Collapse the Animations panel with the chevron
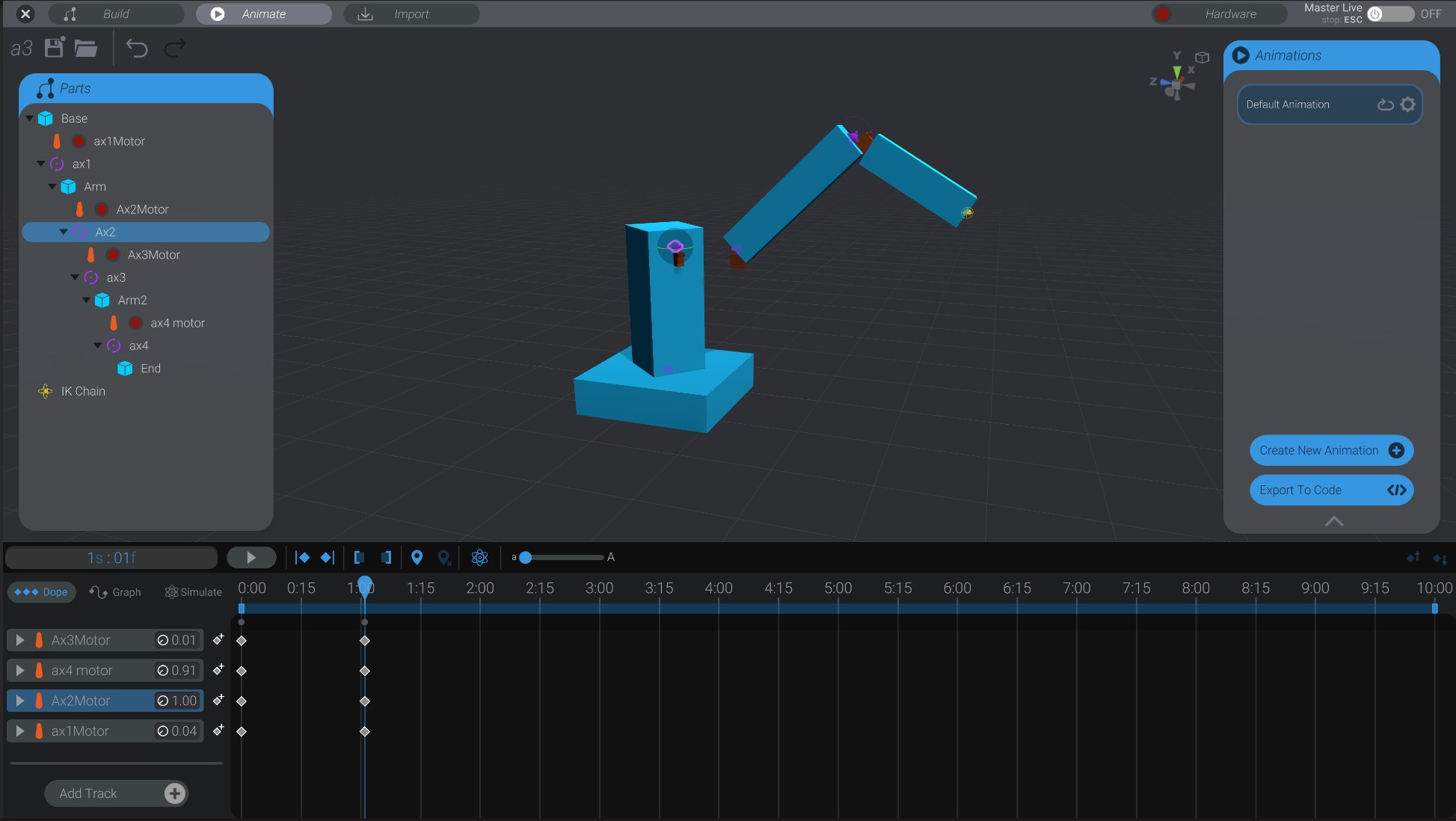Screen dimensions: 1456x821 pos(1332,522)
